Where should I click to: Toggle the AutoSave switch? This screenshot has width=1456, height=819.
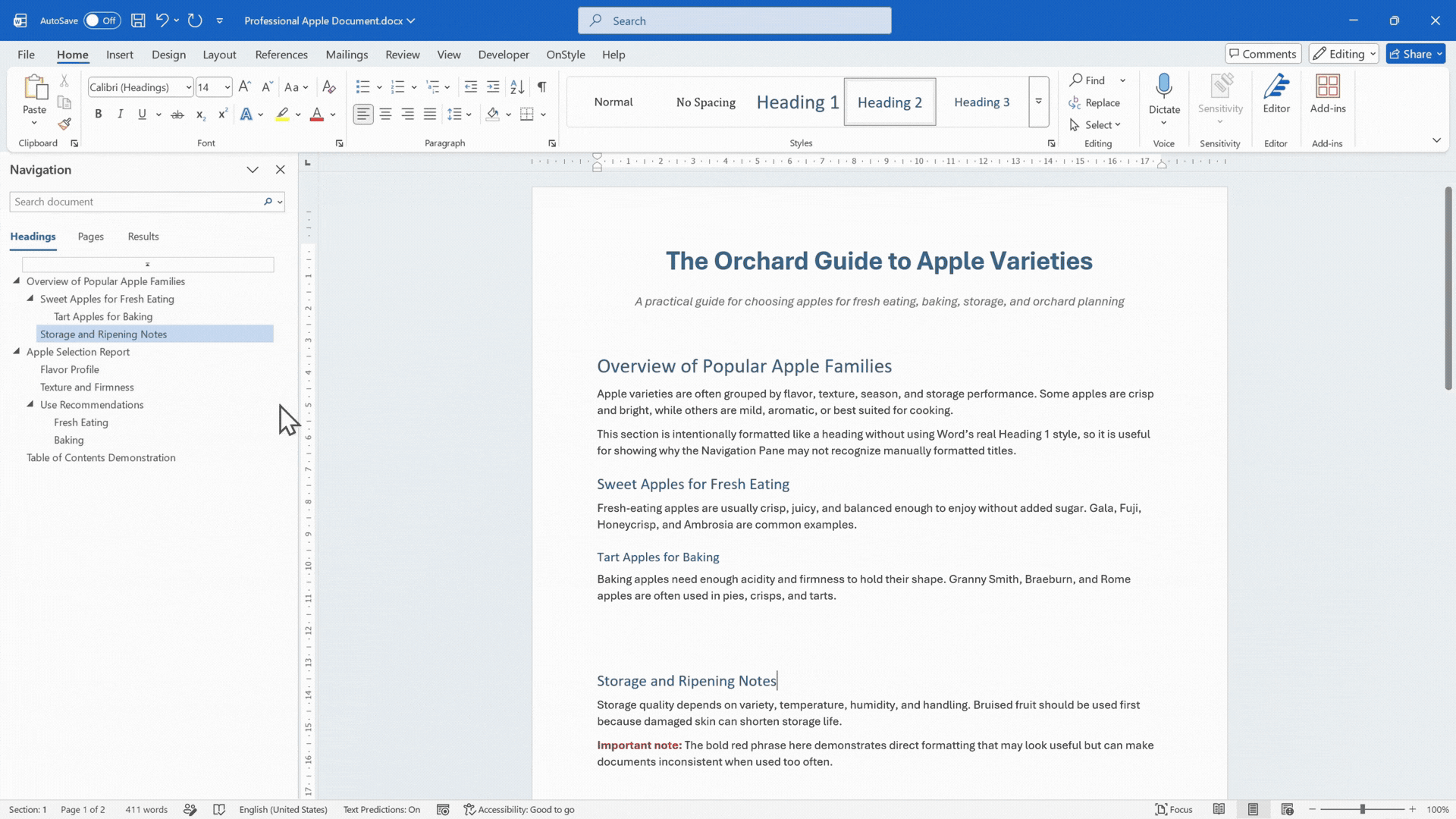click(102, 20)
